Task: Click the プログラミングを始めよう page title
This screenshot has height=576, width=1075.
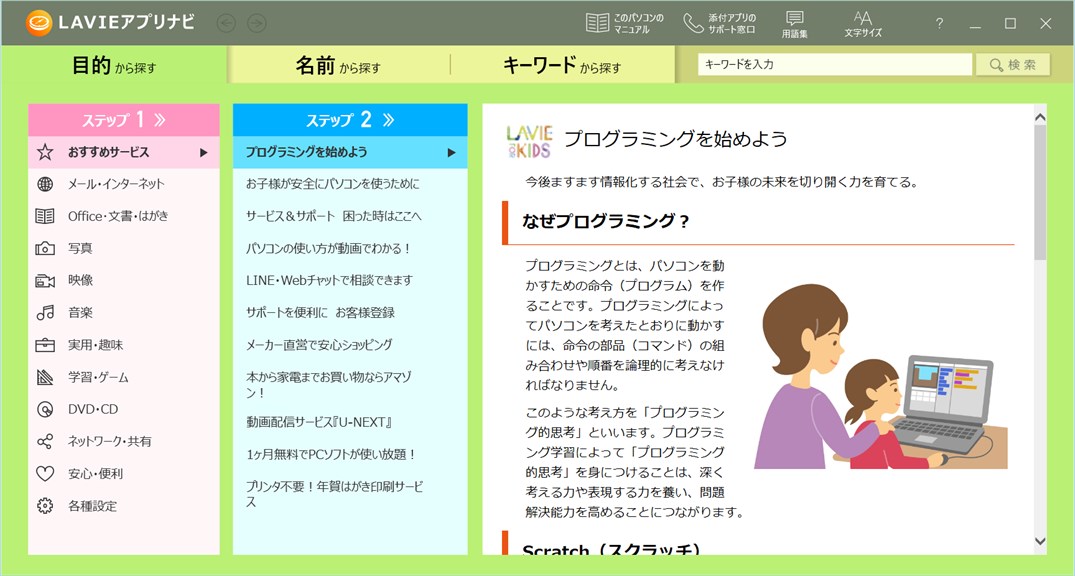Action: point(676,139)
